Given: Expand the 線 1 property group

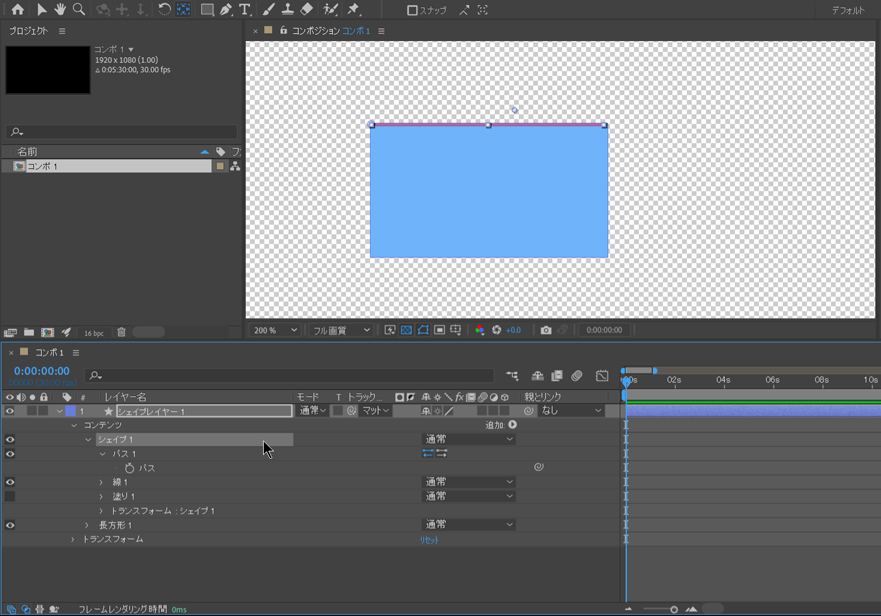Looking at the screenshot, I should click(x=101, y=483).
